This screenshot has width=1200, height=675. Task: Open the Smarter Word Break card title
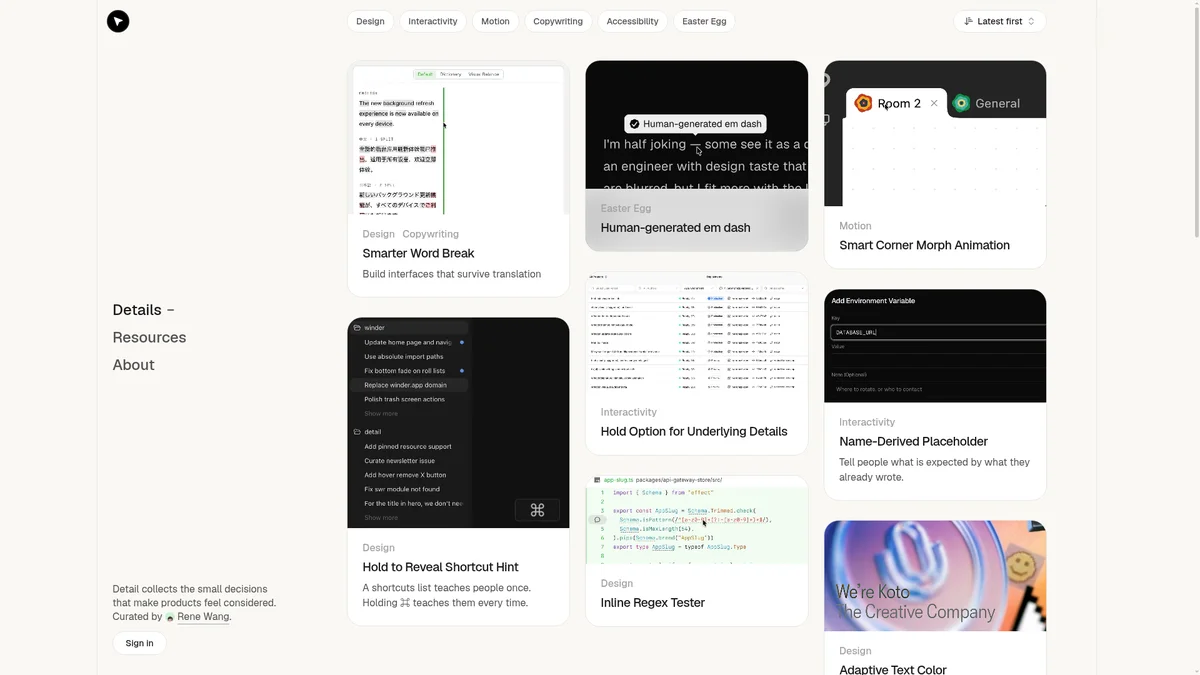[418, 254]
